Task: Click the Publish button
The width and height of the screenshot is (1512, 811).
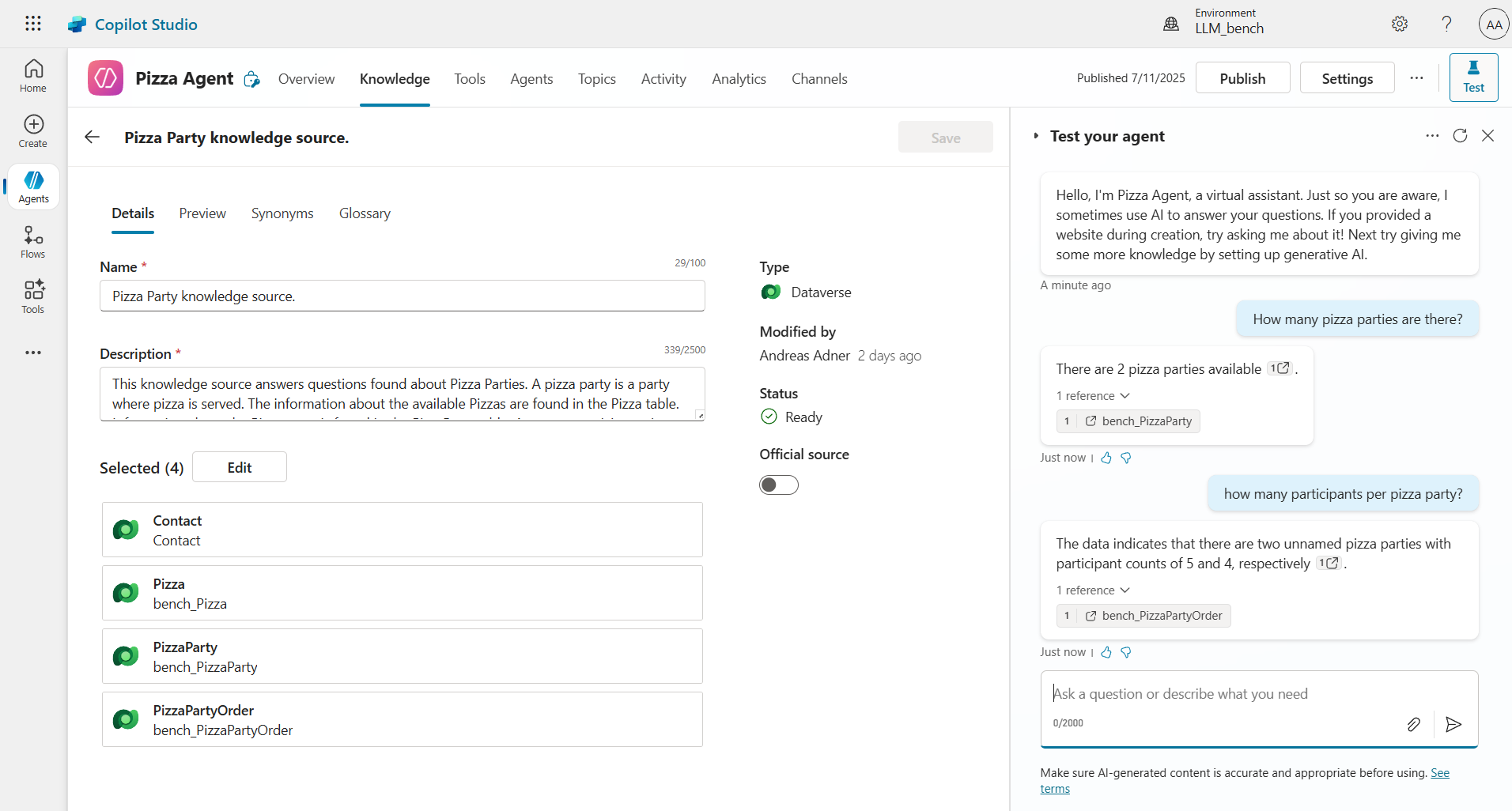Action: 1242,77
